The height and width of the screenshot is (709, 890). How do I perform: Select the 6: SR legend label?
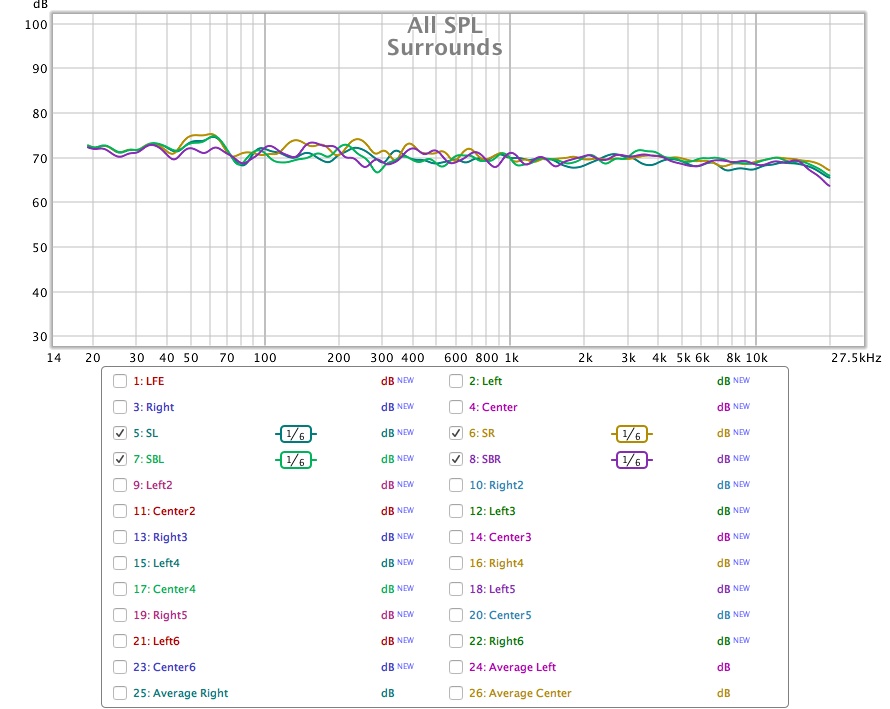pyautogui.click(x=482, y=433)
